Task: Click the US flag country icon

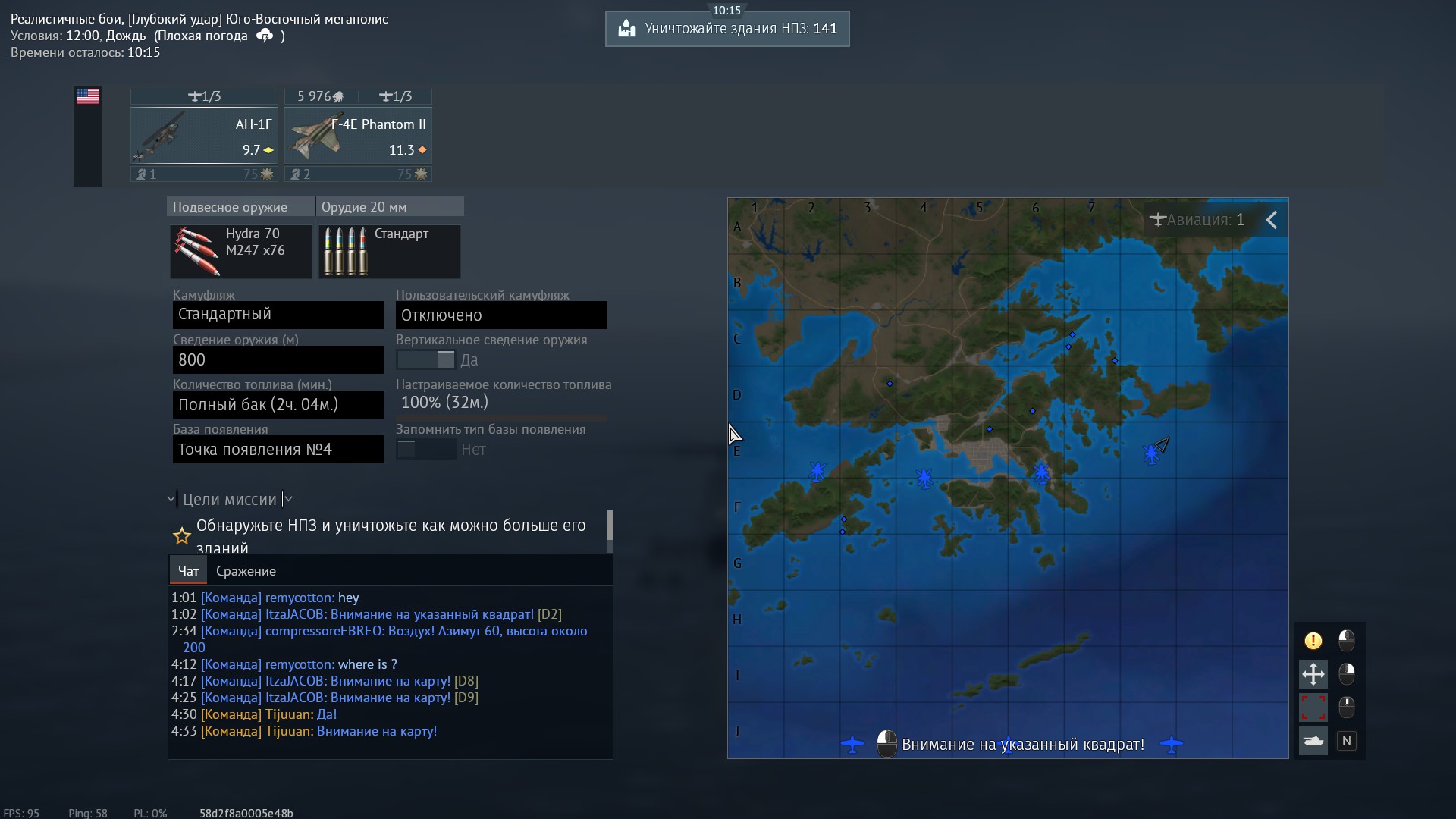Action: click(88, 96)
